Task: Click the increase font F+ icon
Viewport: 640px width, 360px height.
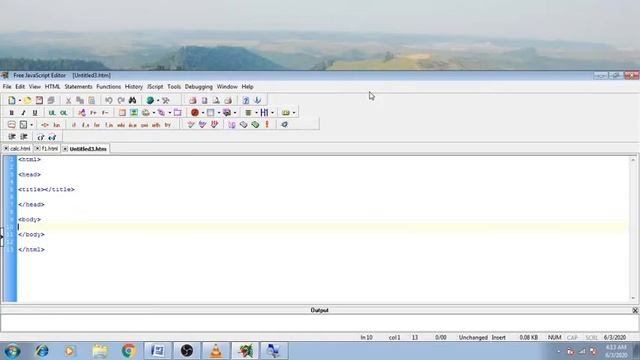Action: [x=93, y=113]
